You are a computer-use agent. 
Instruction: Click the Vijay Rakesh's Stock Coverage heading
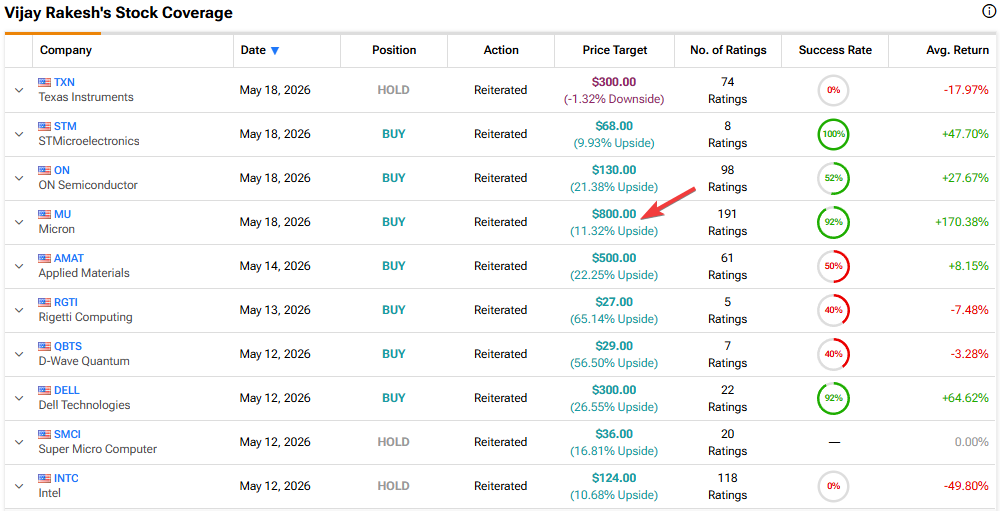point(119,13)
